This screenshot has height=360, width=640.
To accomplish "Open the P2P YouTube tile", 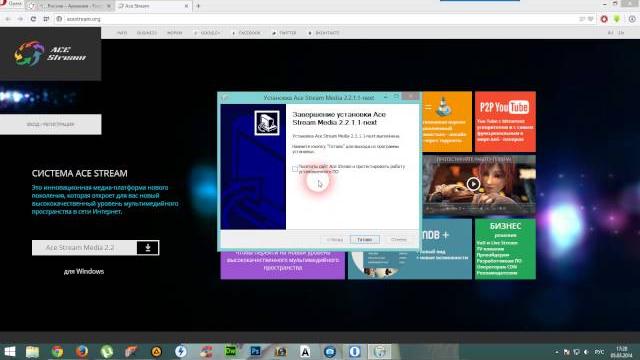I will pos(505,122).
